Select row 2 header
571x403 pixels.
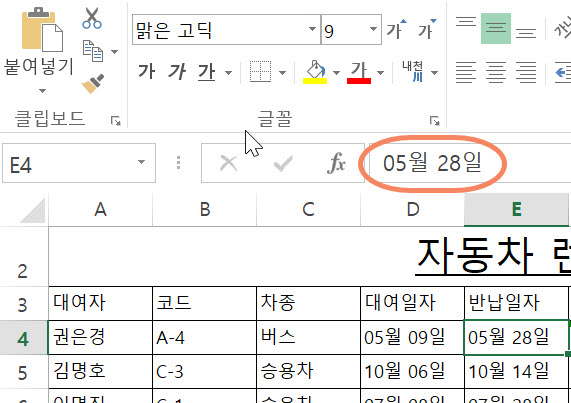coord(24,257)
